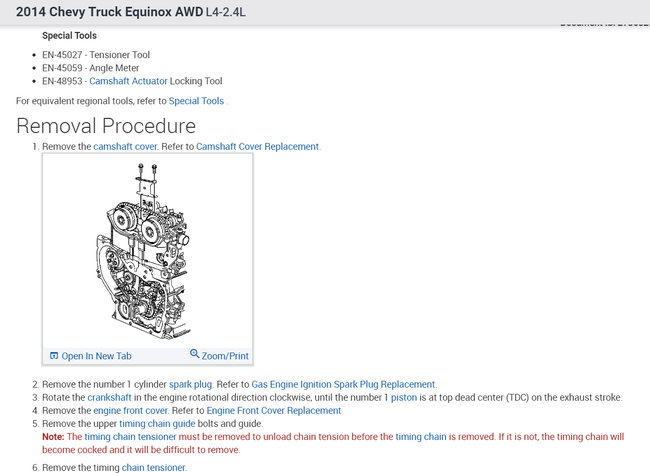Select the Removal Procedure heading

pos(106,126)
